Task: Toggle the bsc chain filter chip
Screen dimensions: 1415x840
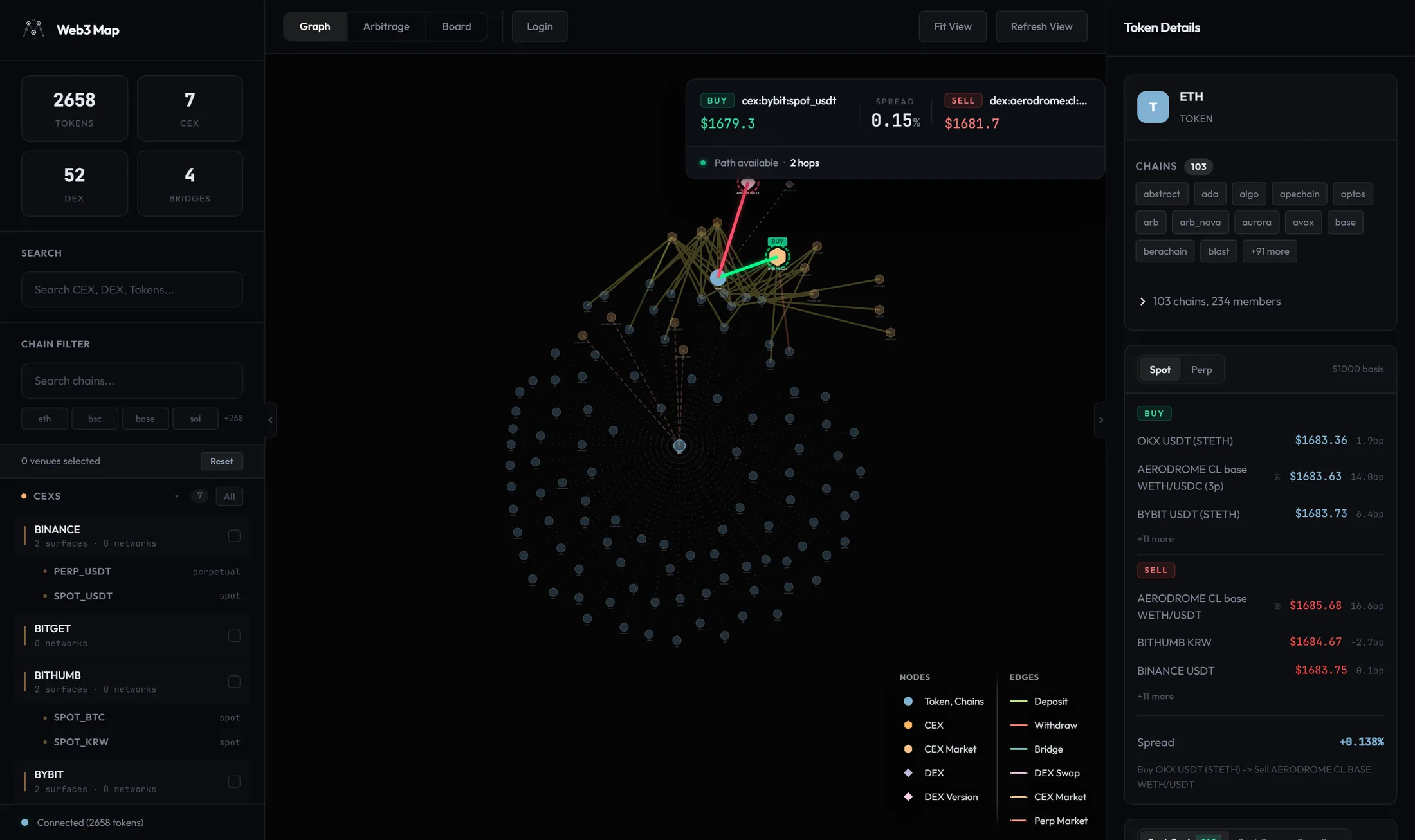Action: tap(95, 418)
